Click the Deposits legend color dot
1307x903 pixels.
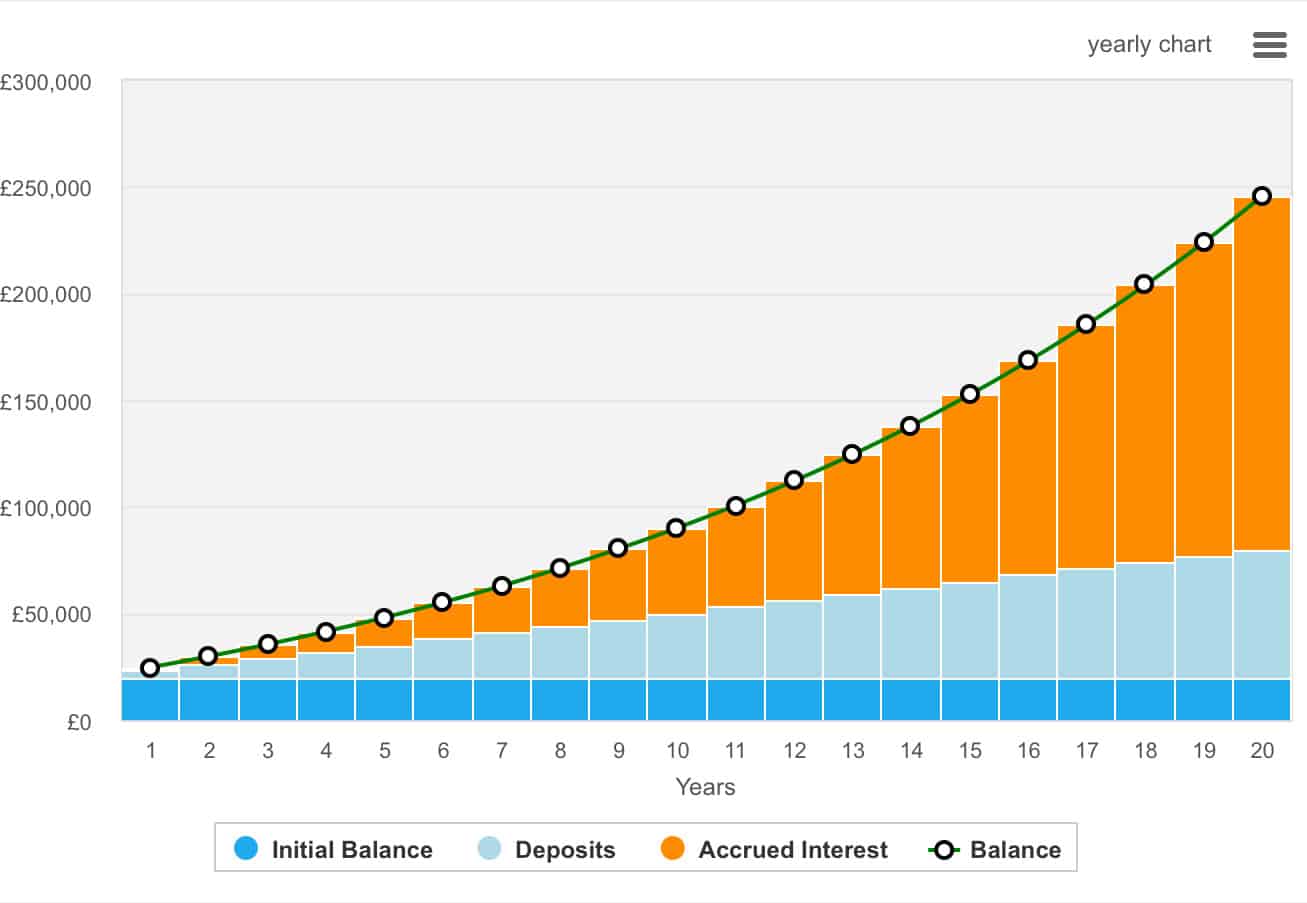click(x=489, y=849)
